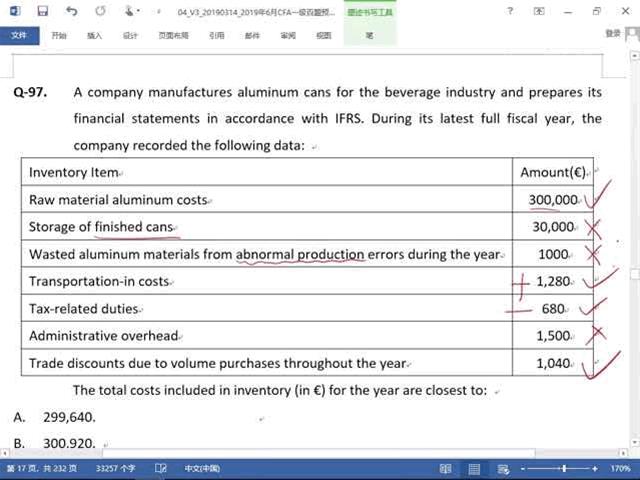
Task: Click the '1000' amount cell
Action: [x=553, y=254]
